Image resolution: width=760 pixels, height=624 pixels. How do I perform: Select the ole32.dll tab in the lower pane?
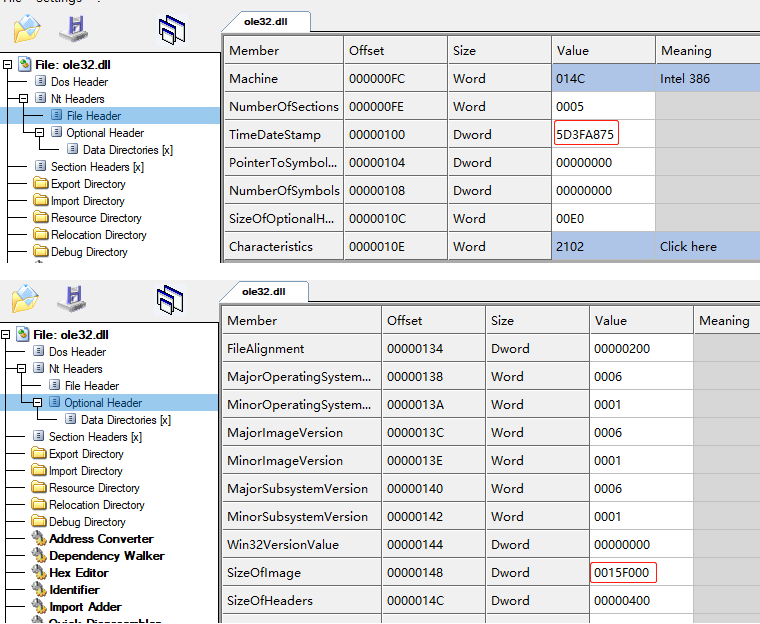(x=264, y=292)
